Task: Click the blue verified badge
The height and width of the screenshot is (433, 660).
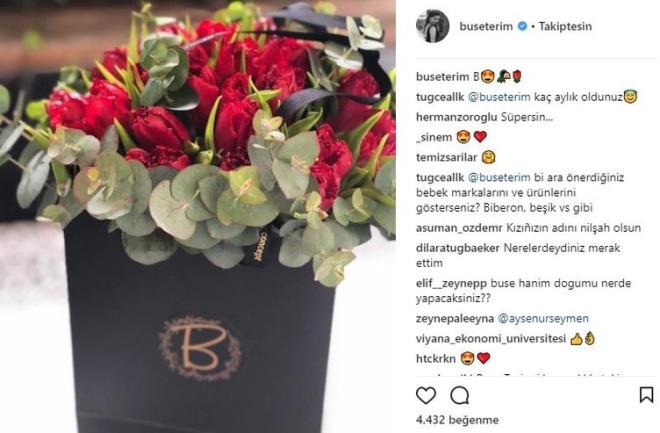Action: (522, 27)
